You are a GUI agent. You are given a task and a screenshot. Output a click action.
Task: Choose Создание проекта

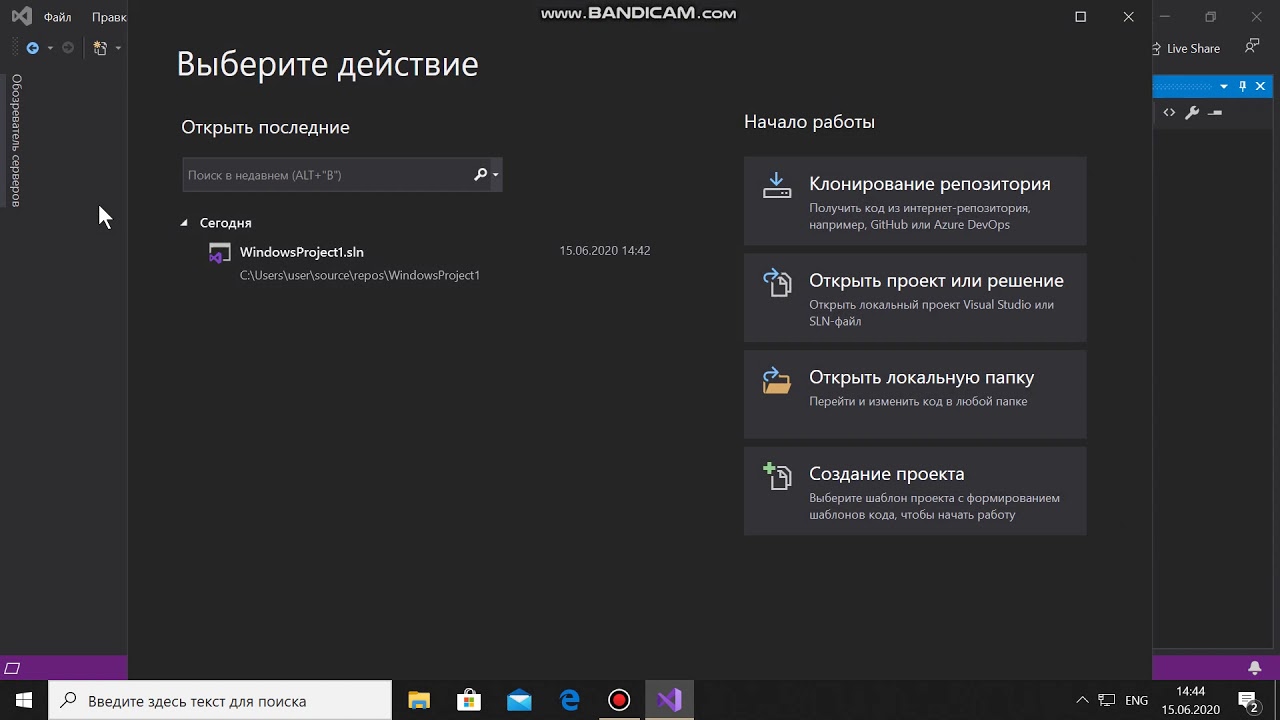(915, 491)
